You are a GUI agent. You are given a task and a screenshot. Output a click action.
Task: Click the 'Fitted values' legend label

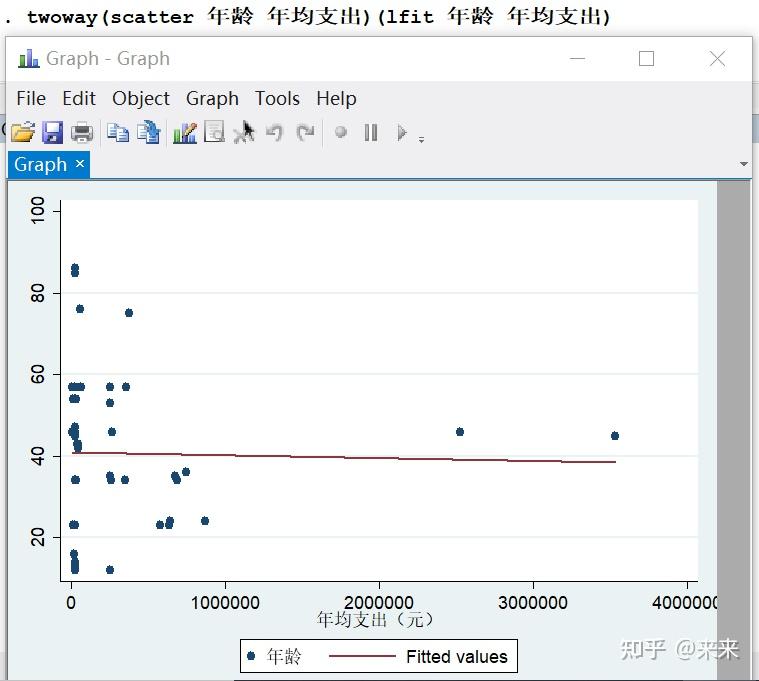pos(457,657)
